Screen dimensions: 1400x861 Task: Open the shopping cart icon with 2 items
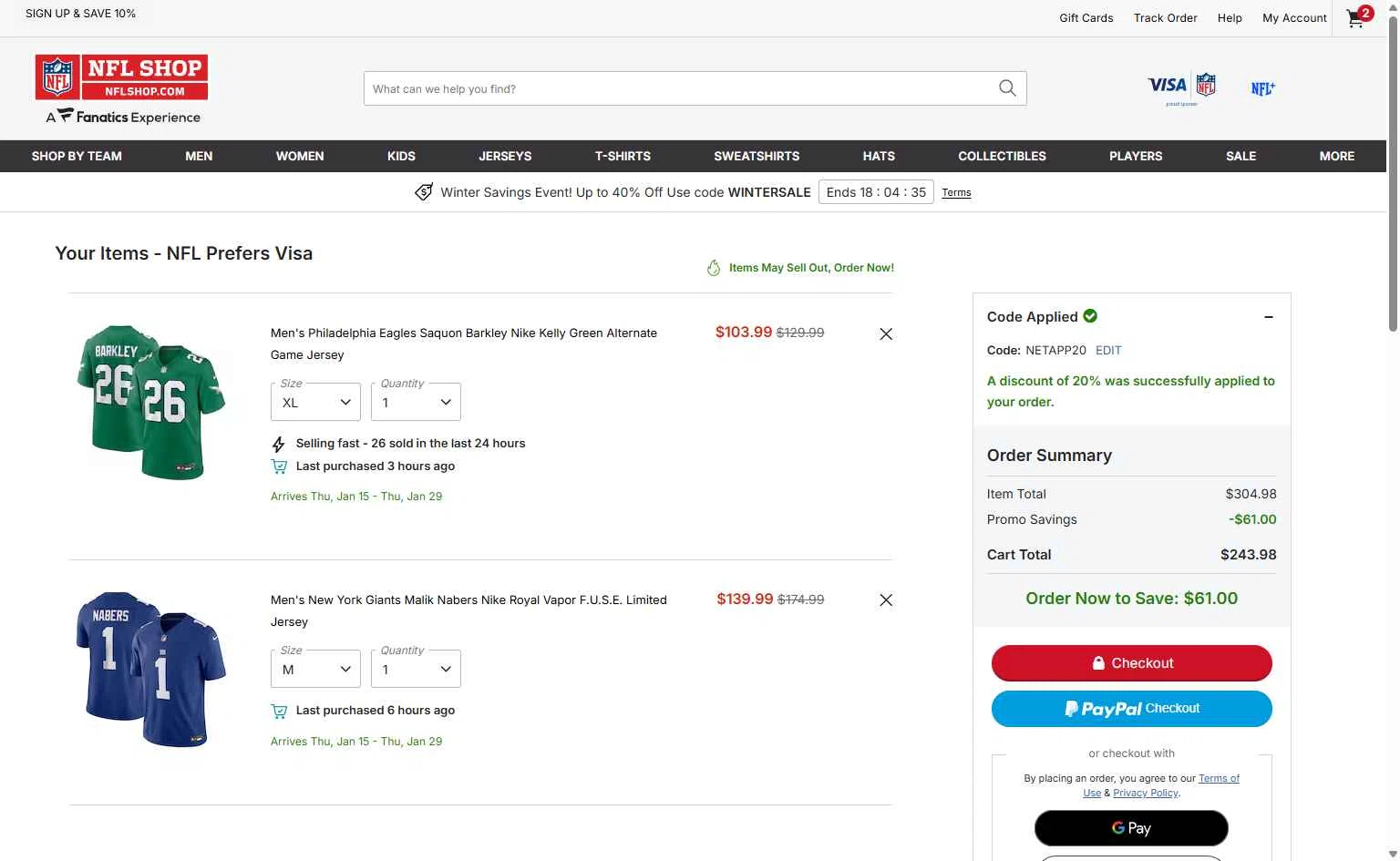[1359, 17]
